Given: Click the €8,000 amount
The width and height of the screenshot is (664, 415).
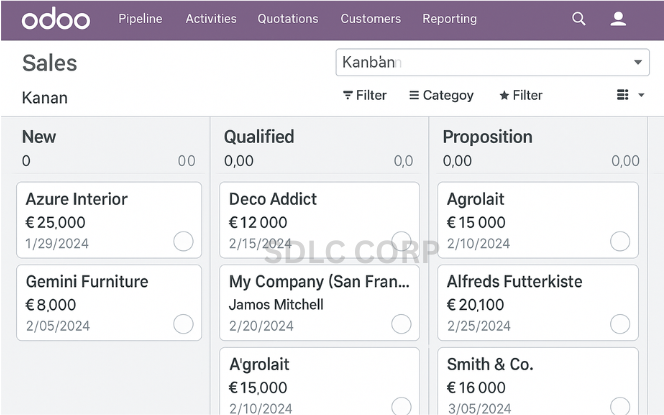Looking at the screenshot, I should 51,305.
